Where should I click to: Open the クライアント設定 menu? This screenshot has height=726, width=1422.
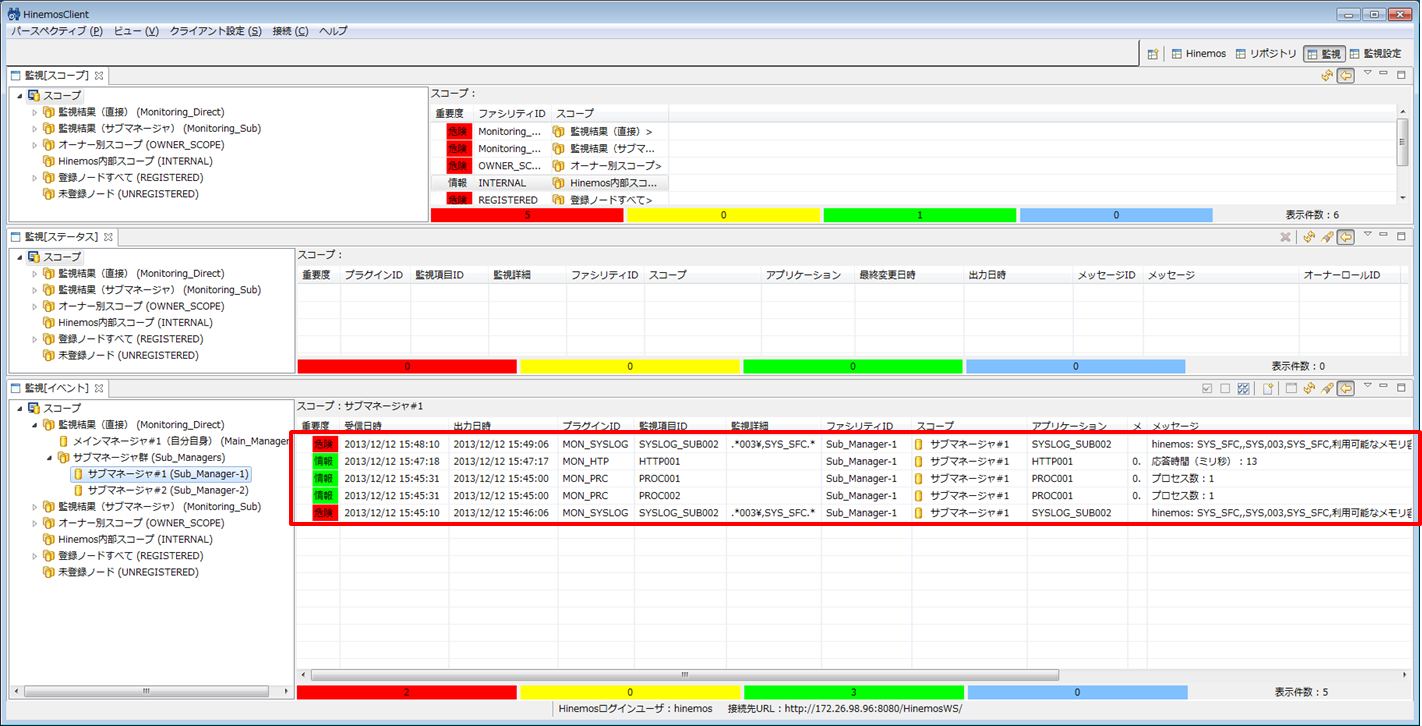[216, 31]
